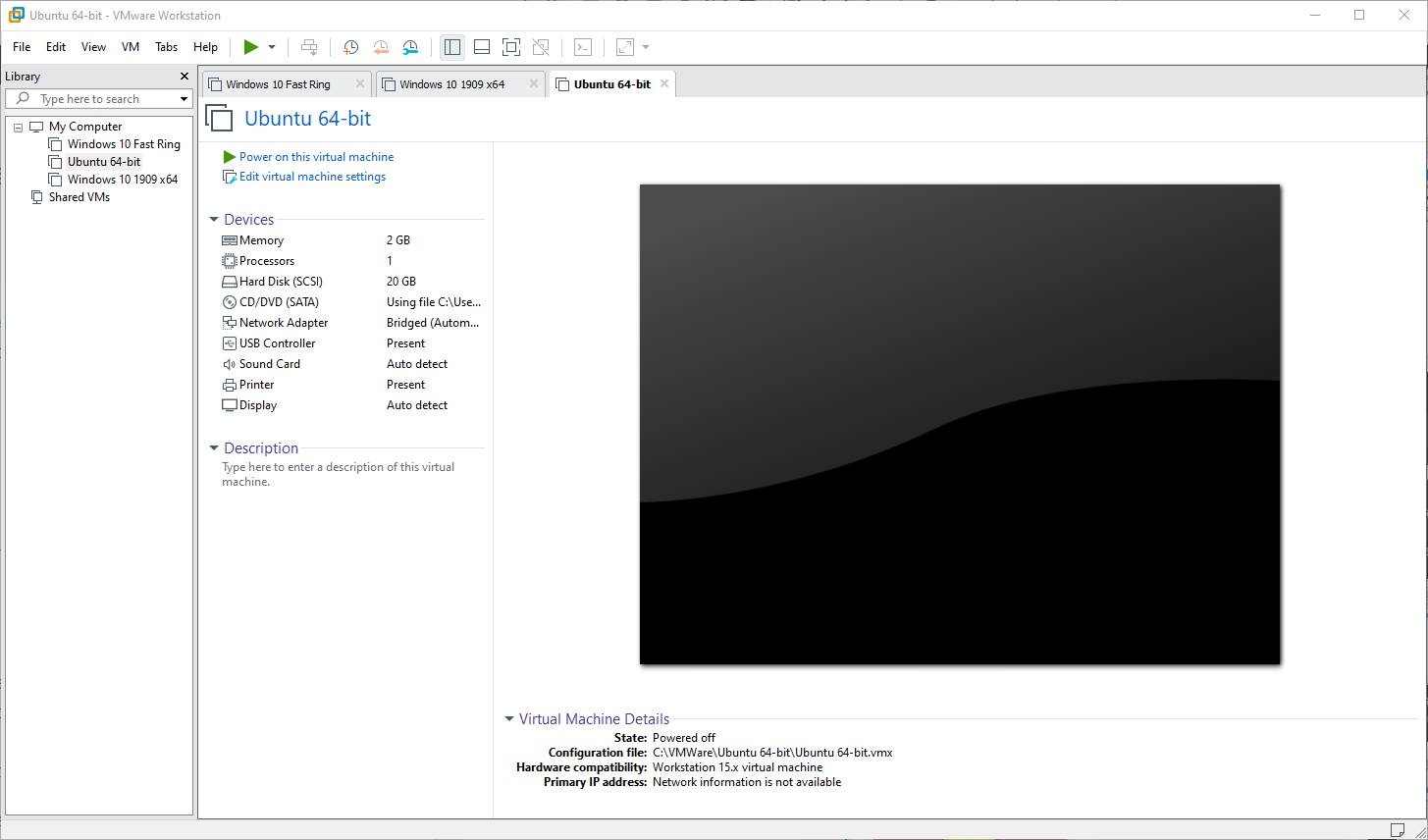Toggle Unity mode icon
Screen dimensions: 1428x840
(541, 47)
